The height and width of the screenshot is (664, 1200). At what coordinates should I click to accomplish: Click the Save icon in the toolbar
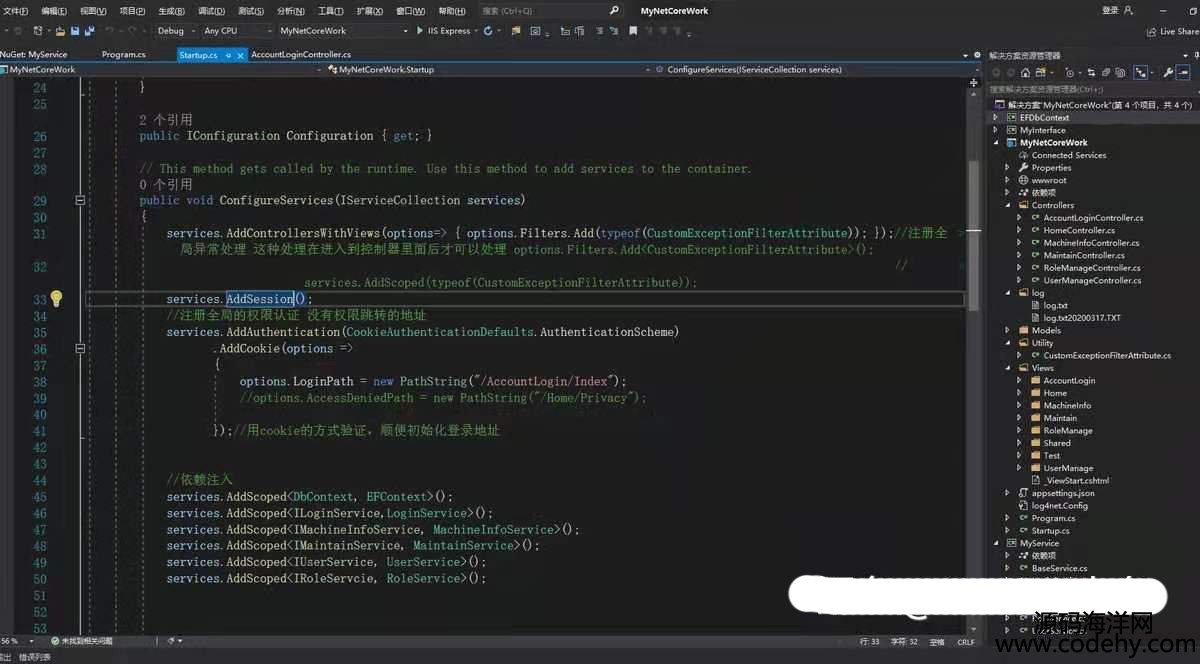74,31
